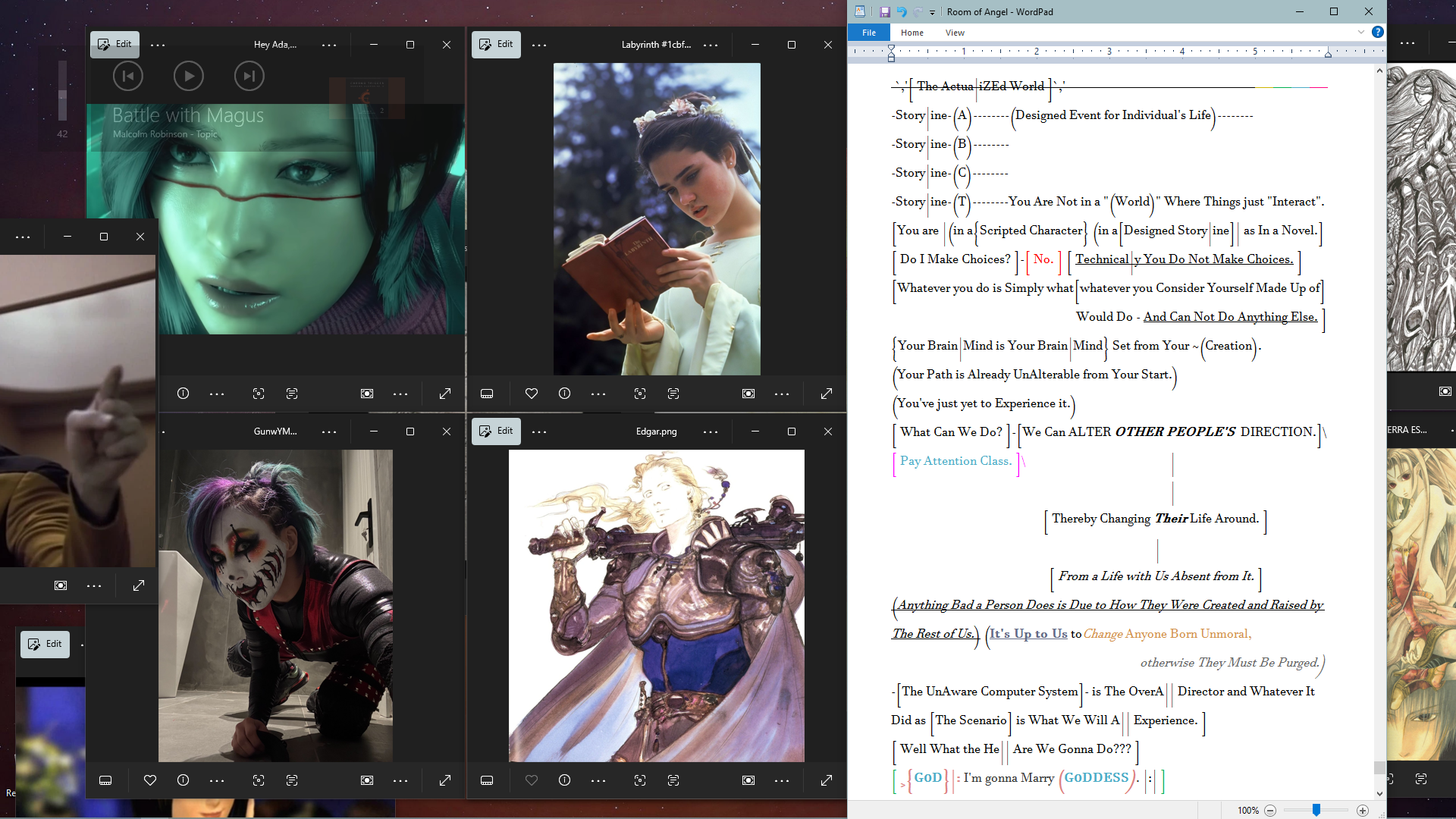The width and height of the screenshot is (1456, 819).
Task: Switch to the View ribbon tab
Action: pyautogui.click(x=955, y=33)
